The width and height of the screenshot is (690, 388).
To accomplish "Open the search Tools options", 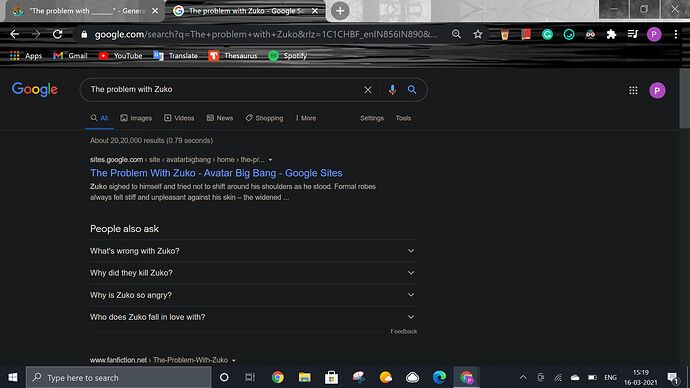I will click(403, 118).
